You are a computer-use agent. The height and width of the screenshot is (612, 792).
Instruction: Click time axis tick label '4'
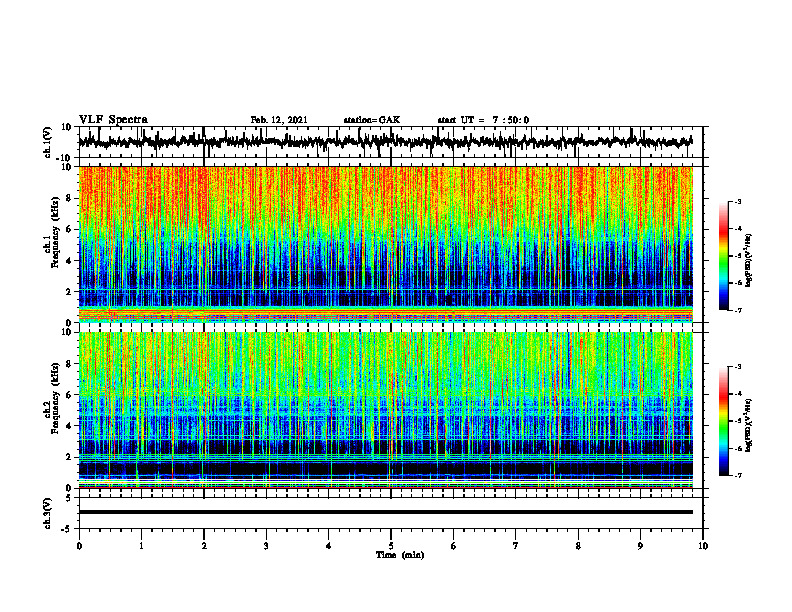point(329,546)
